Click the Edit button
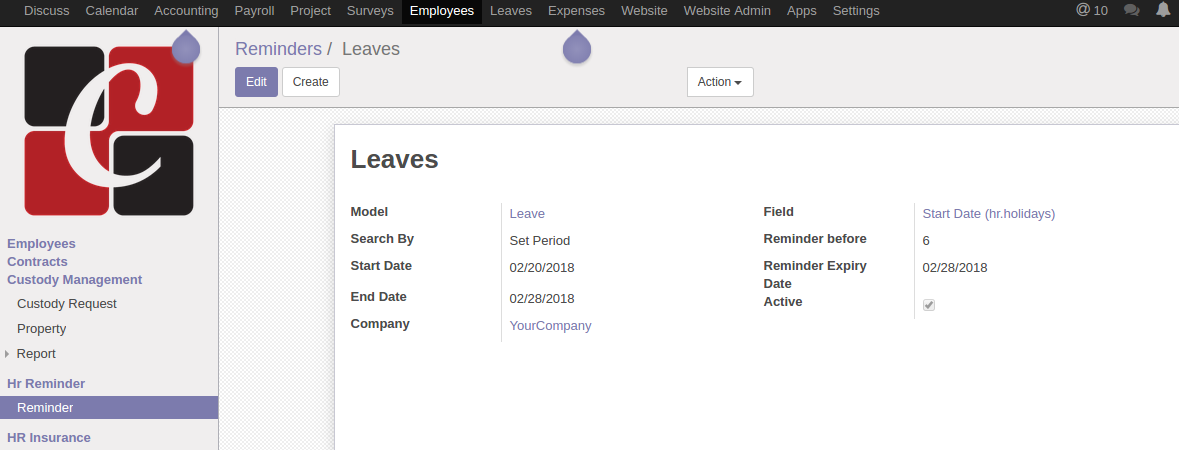The width and height of the screenshot is (1179, 450). [x=256, y=82]
